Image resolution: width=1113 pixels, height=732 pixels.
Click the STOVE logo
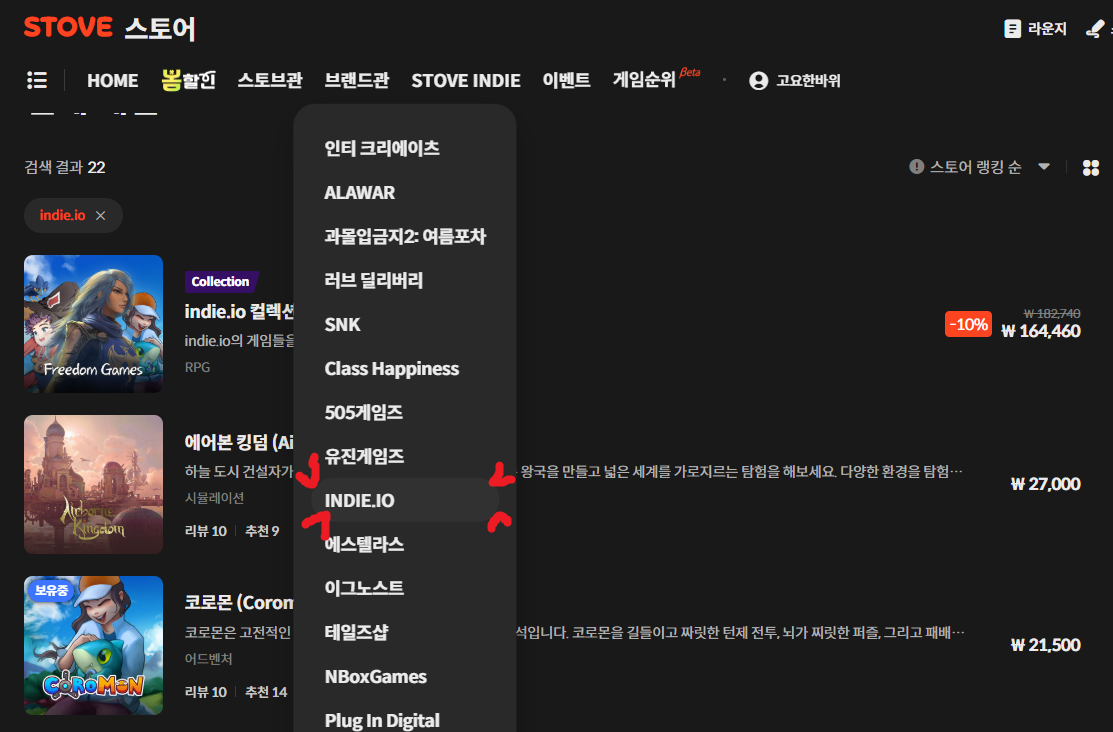pos(68,28)
